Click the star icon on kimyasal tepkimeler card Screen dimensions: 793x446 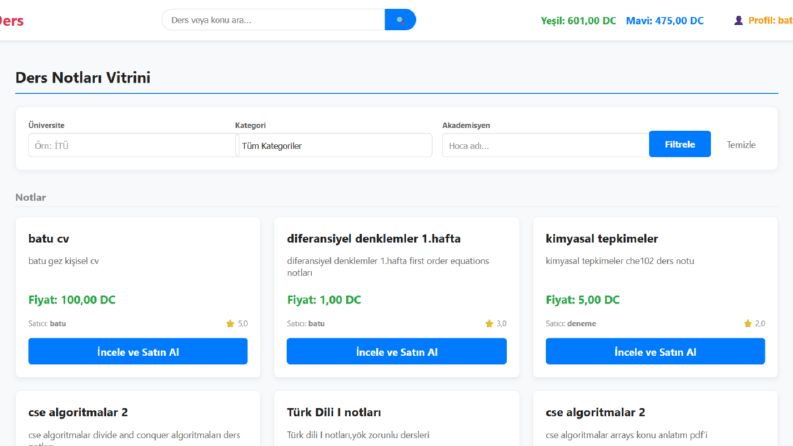[747, 324]
